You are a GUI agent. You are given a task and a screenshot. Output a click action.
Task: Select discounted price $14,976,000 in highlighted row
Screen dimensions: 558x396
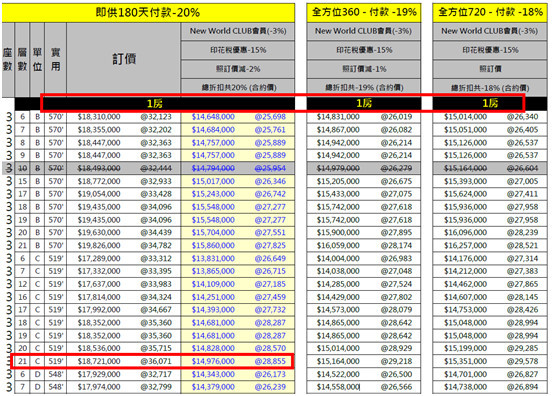[213, 361]
